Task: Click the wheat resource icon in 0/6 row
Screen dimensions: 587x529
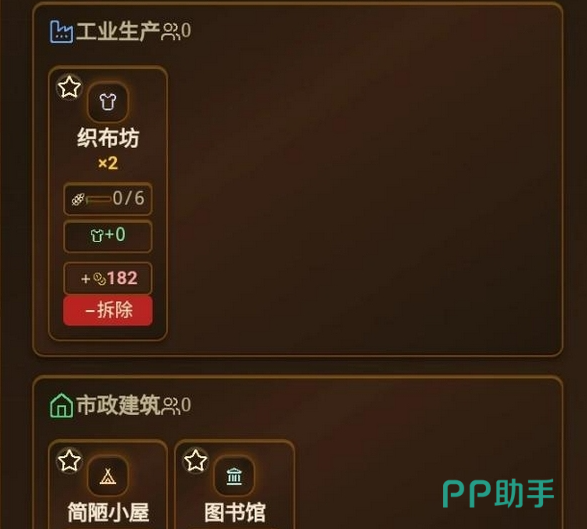Action: tap(78, 199)
